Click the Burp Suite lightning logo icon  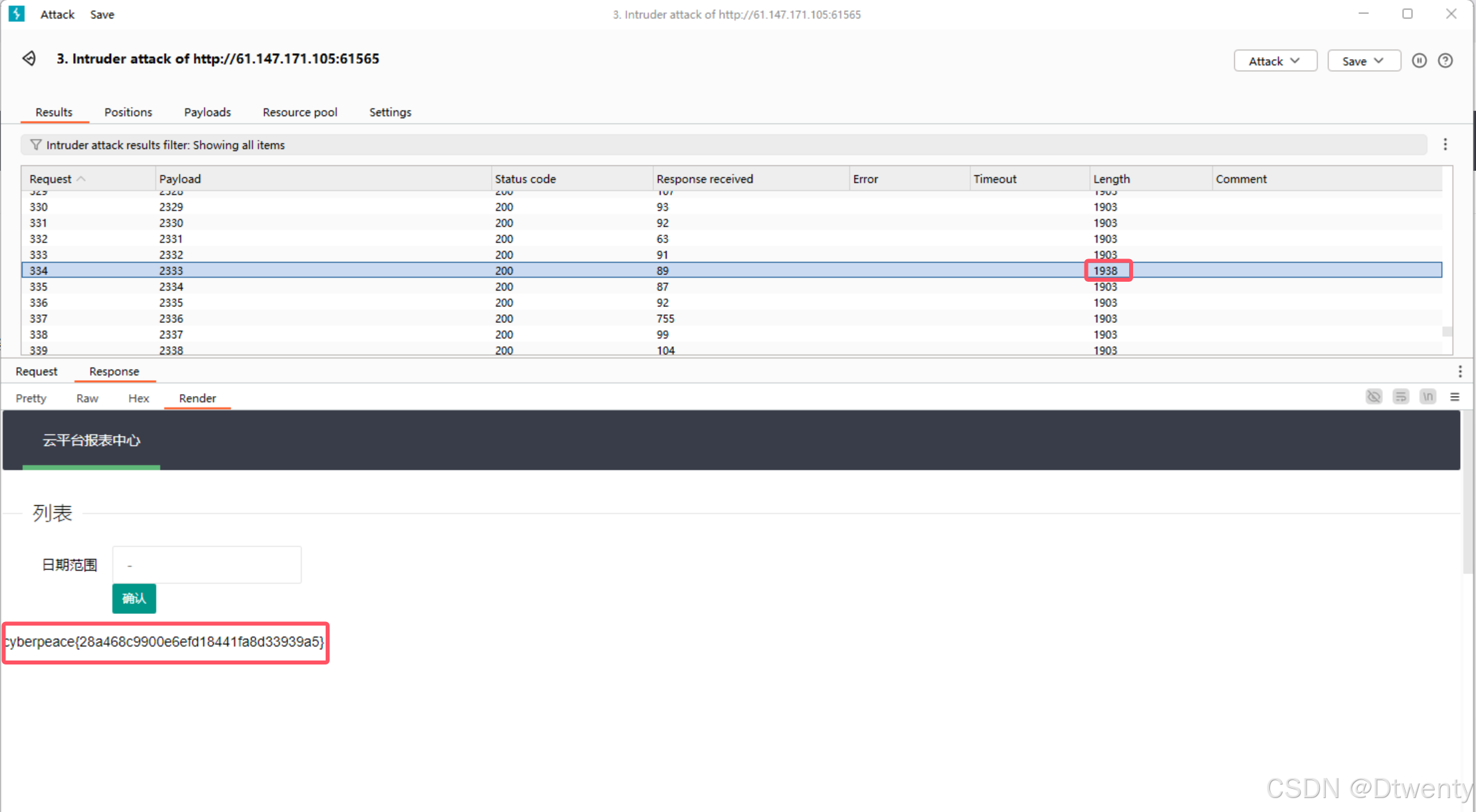pos(17,14)
